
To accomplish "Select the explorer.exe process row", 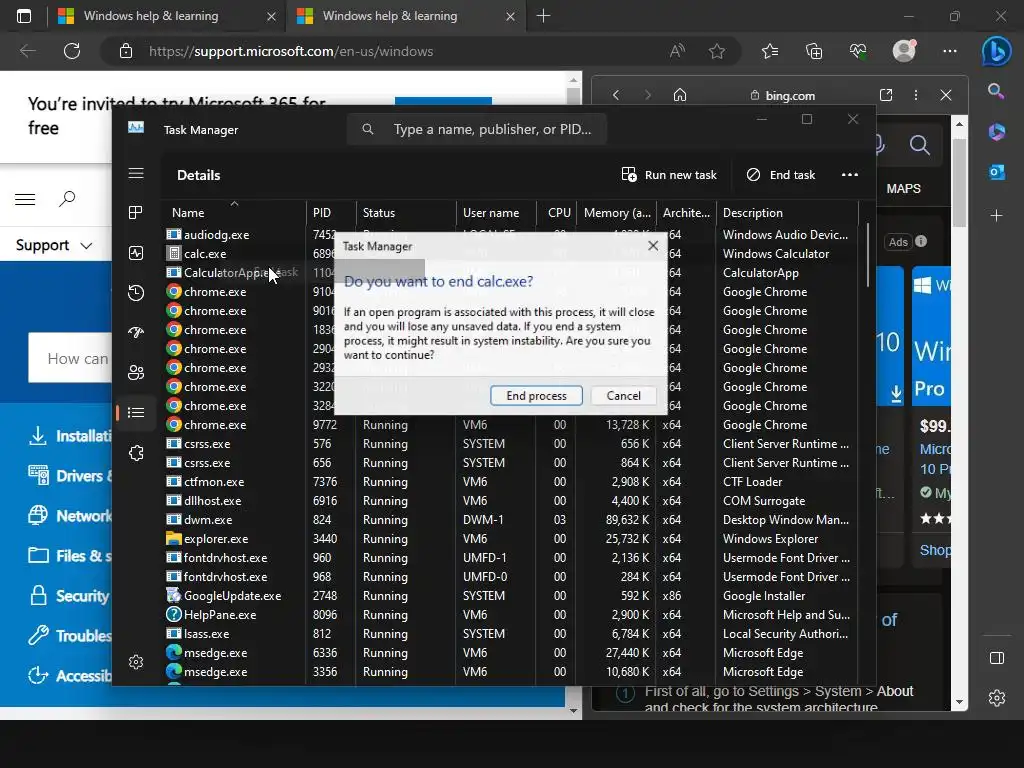I will click(510, 539).
